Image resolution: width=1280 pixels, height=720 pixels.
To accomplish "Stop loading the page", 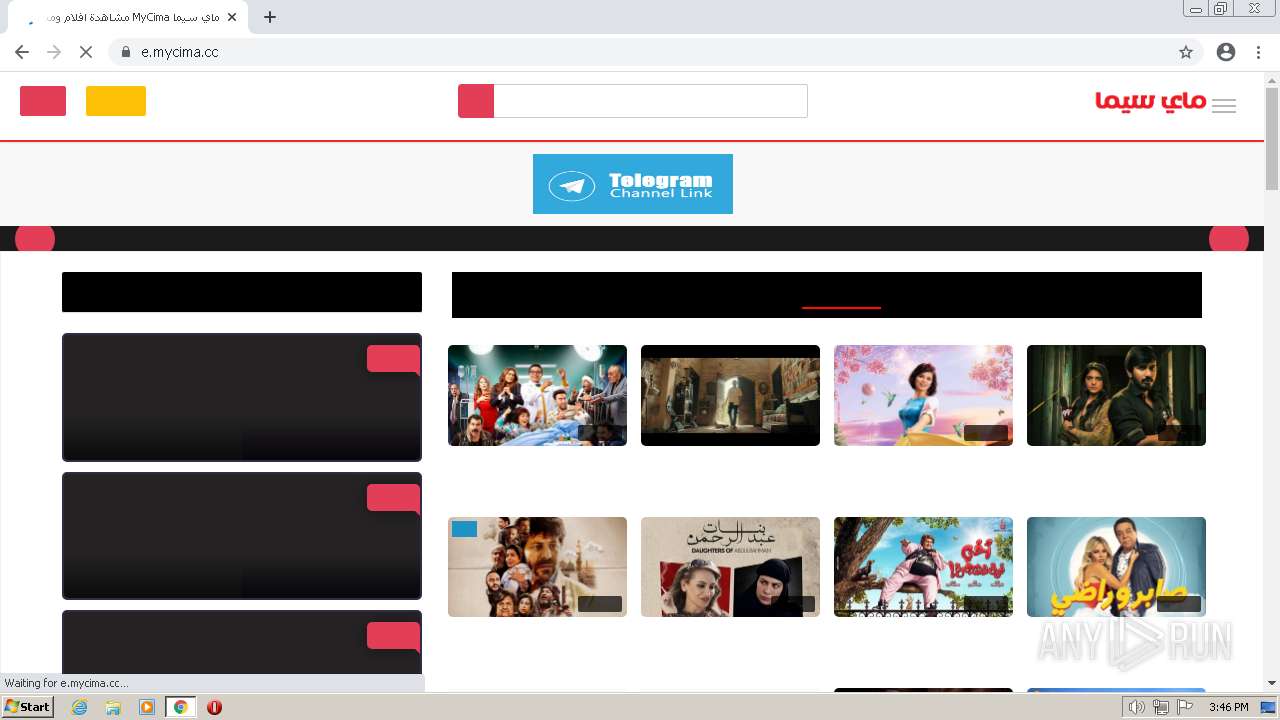I will click(x=86, y=52).
